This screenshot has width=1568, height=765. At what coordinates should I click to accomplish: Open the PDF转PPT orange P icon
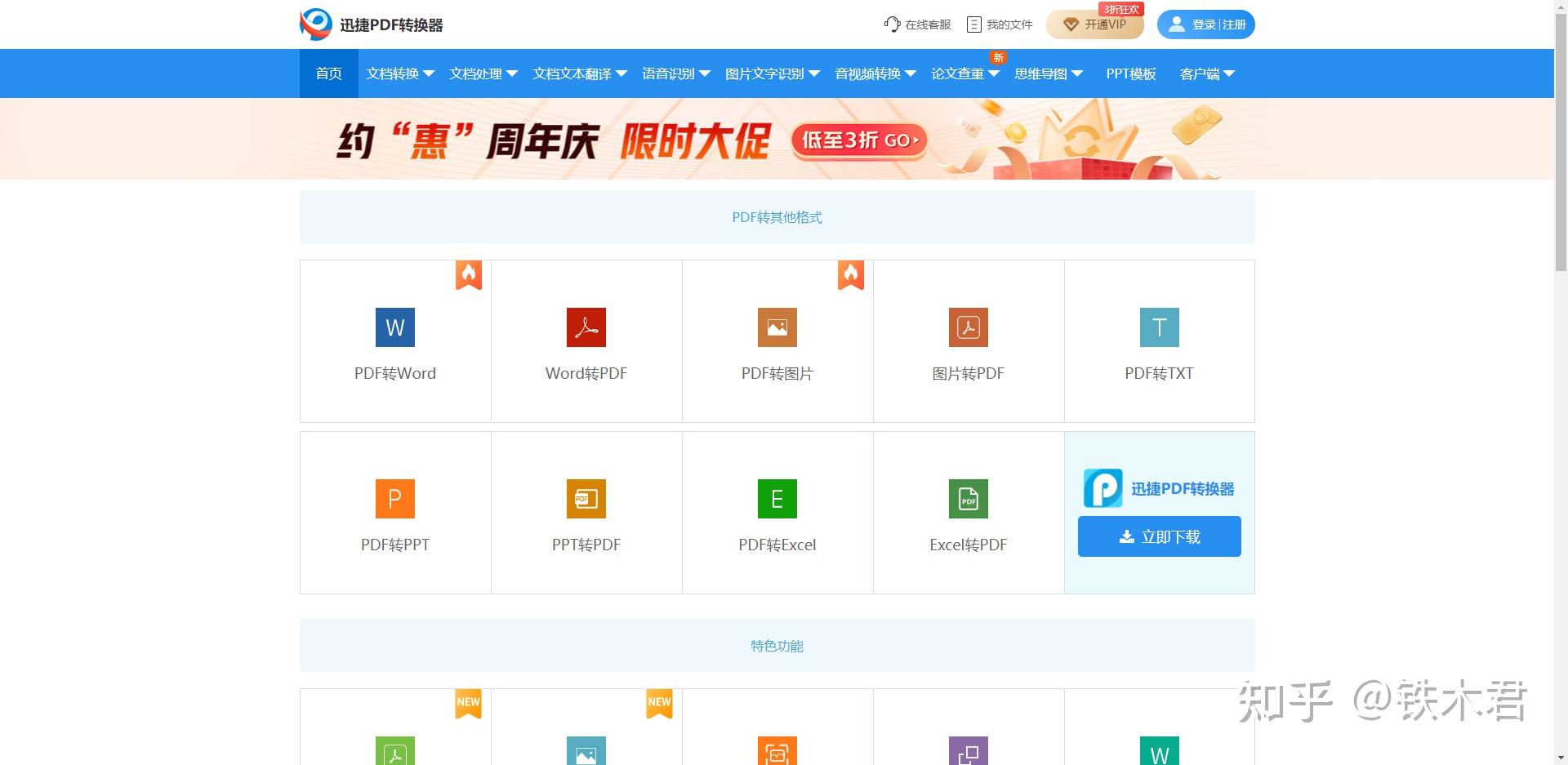click(395, 499)
